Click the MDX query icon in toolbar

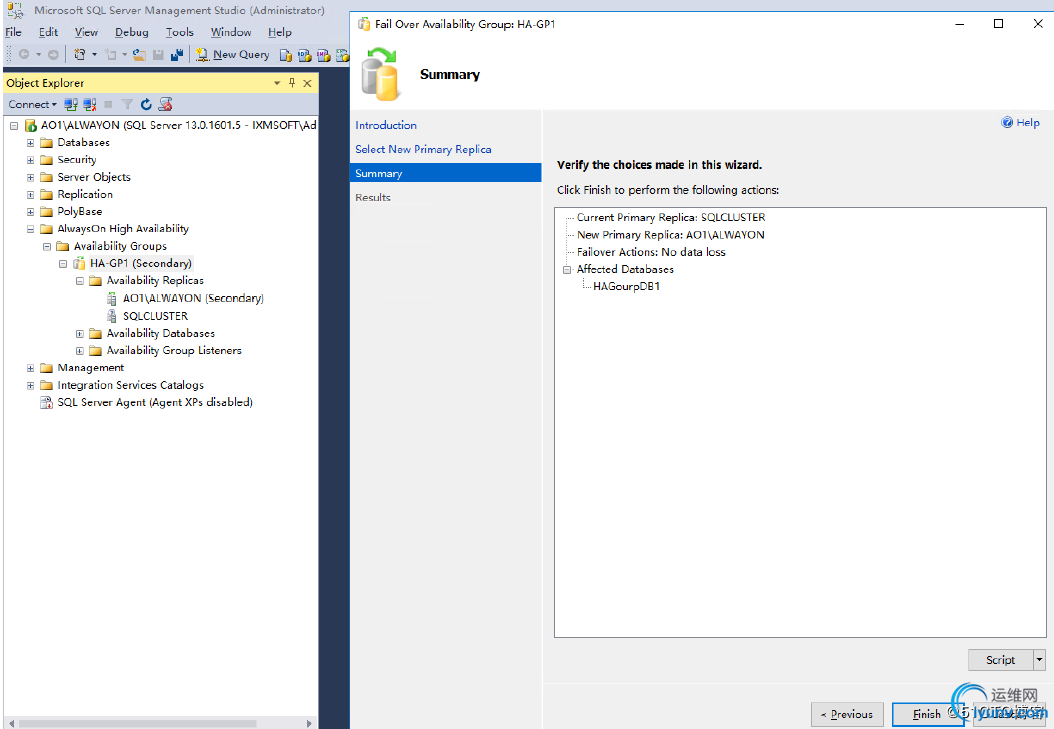point(305,55)
